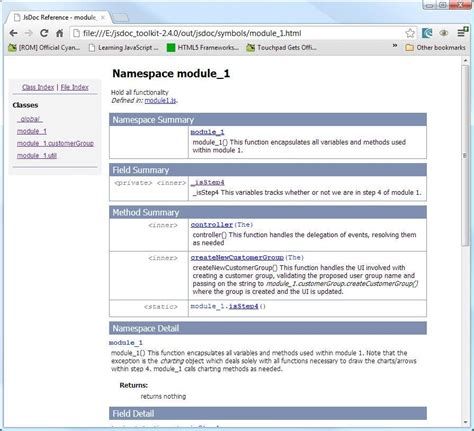Viewport: 474px width, 431px height.
Task: Click the Namespace Detail section header
Action: pyautogui.click(x=268, y=328)
